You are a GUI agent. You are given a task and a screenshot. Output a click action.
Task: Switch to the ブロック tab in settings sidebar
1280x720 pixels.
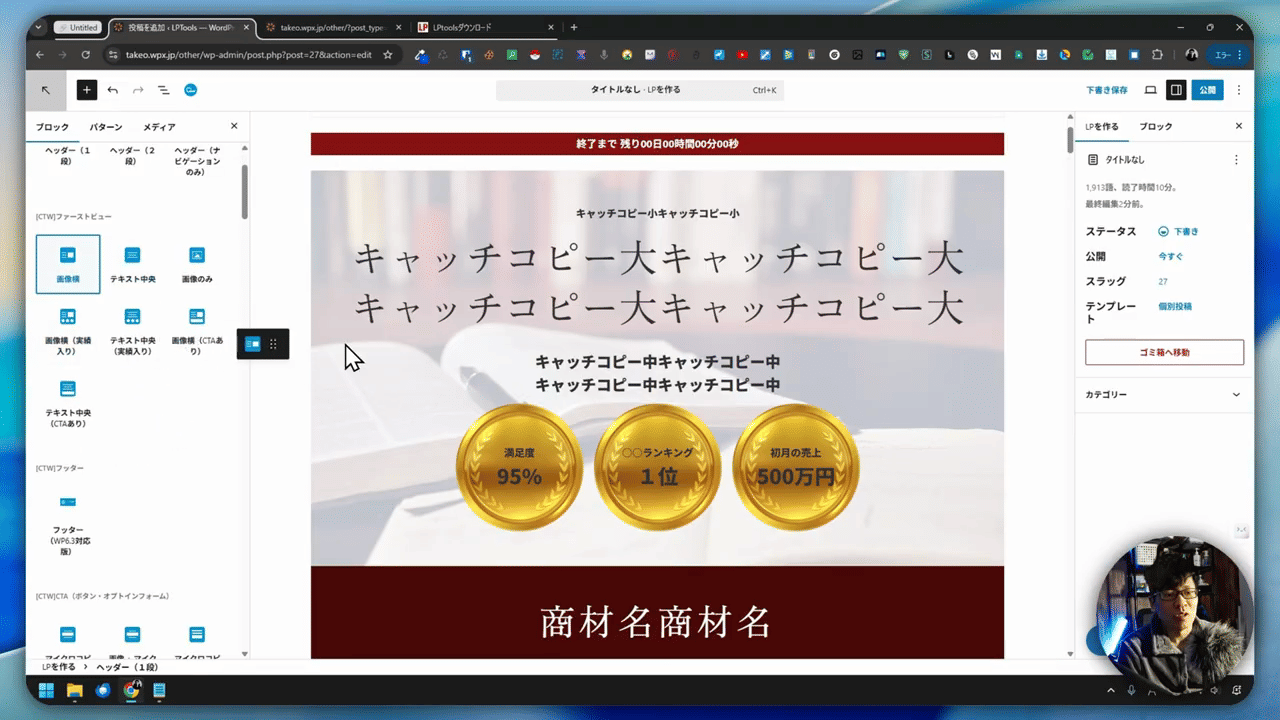(1156, 127)
